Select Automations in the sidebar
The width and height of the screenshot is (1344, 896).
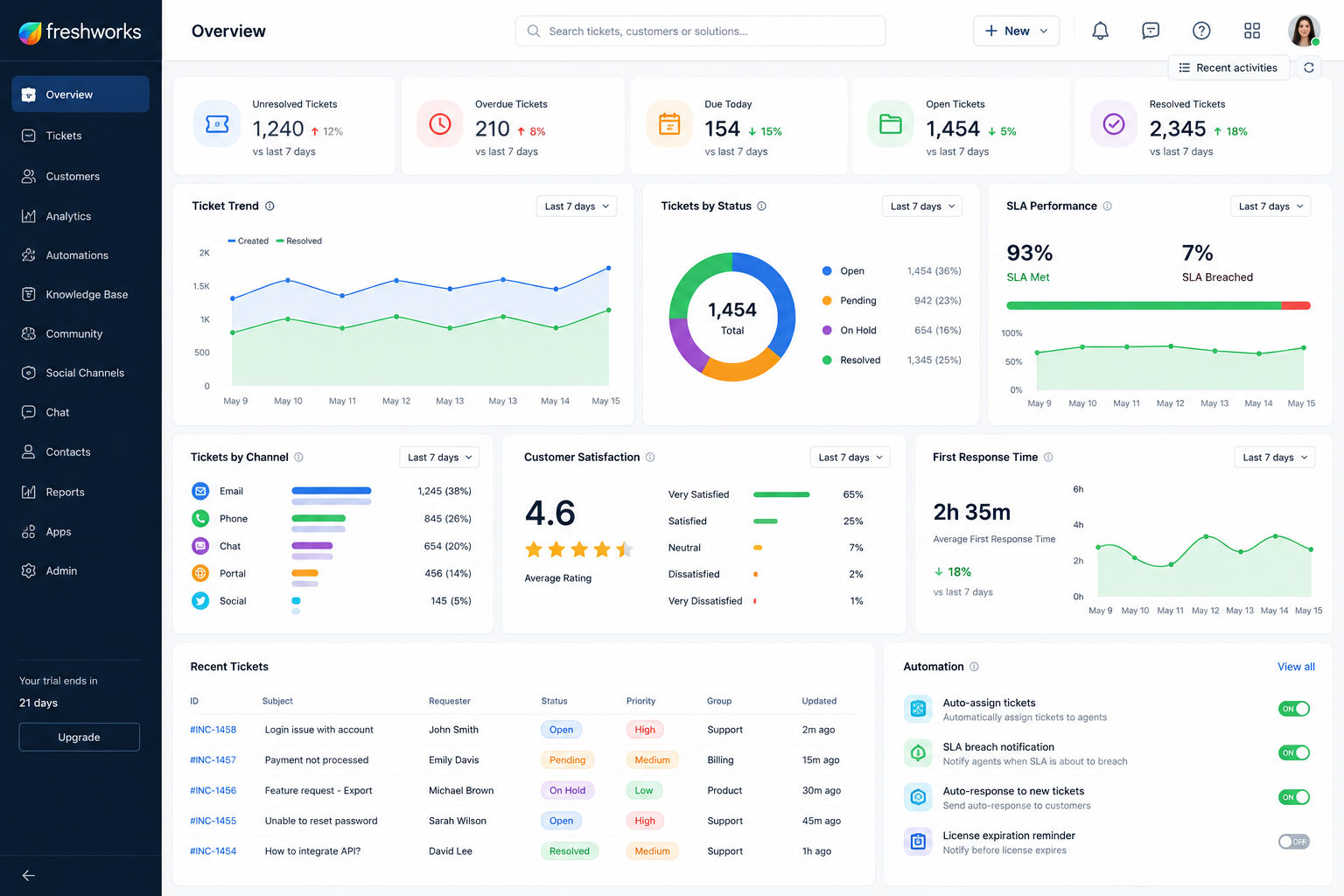pos(80,255)
